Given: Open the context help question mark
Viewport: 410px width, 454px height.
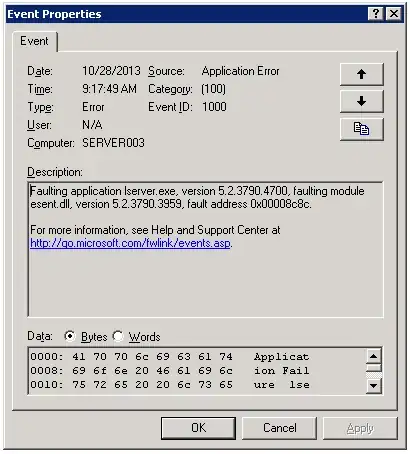Looking at the screenshot, I should [x=376, y=14].
